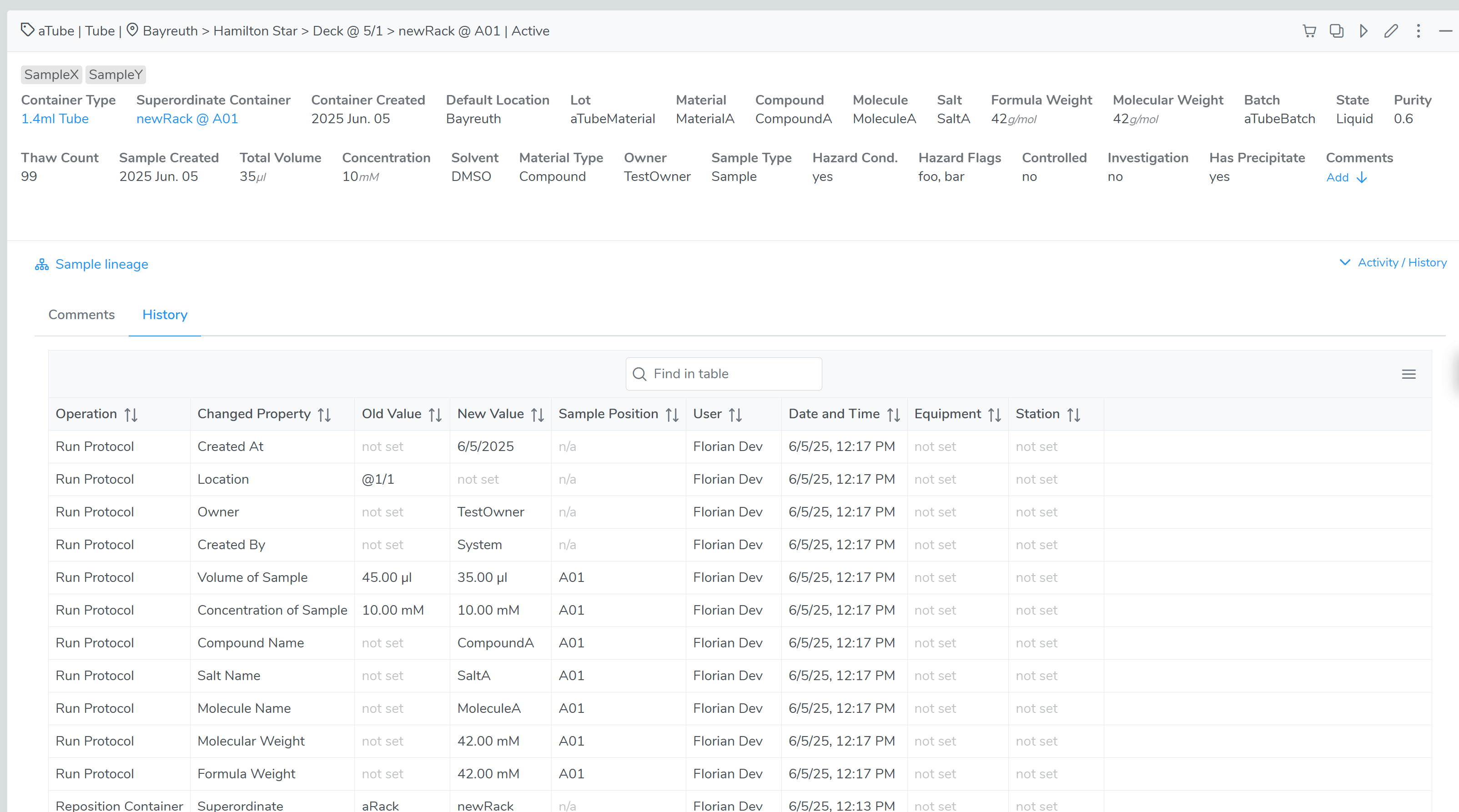Click the Find in table search field

pos(724,374)
